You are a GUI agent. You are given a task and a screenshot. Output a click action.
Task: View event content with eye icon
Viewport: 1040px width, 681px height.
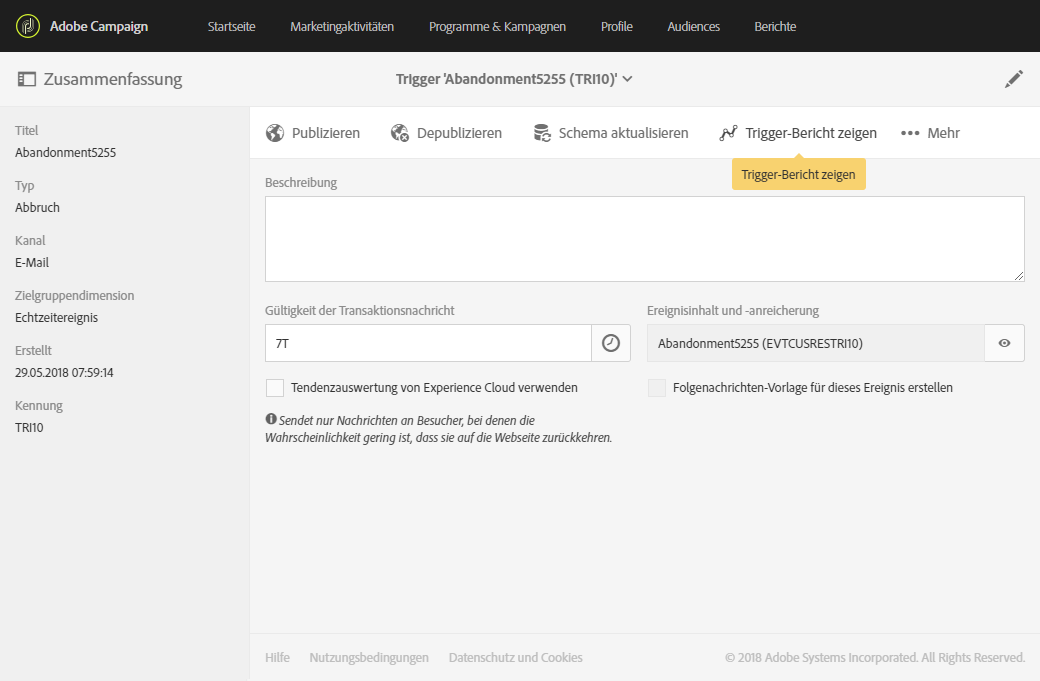pos(1004,343)
